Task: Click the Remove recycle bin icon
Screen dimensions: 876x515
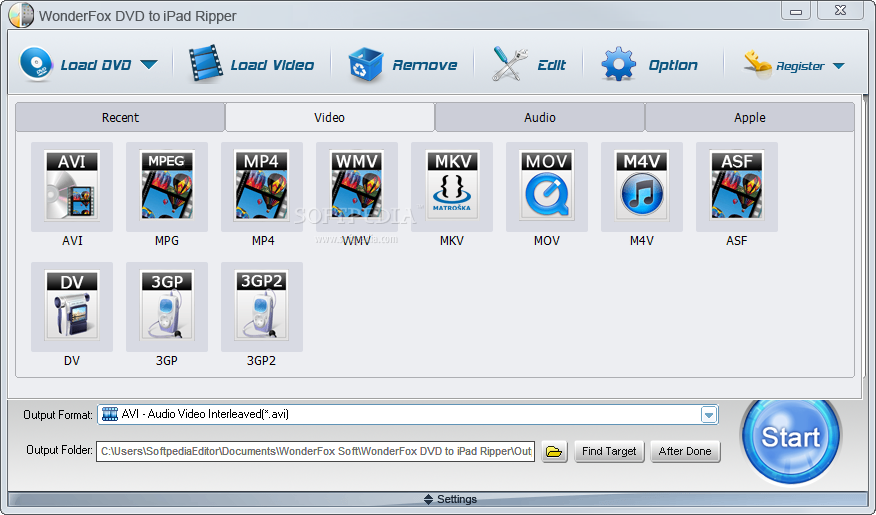Action: (x=365, y=64)
